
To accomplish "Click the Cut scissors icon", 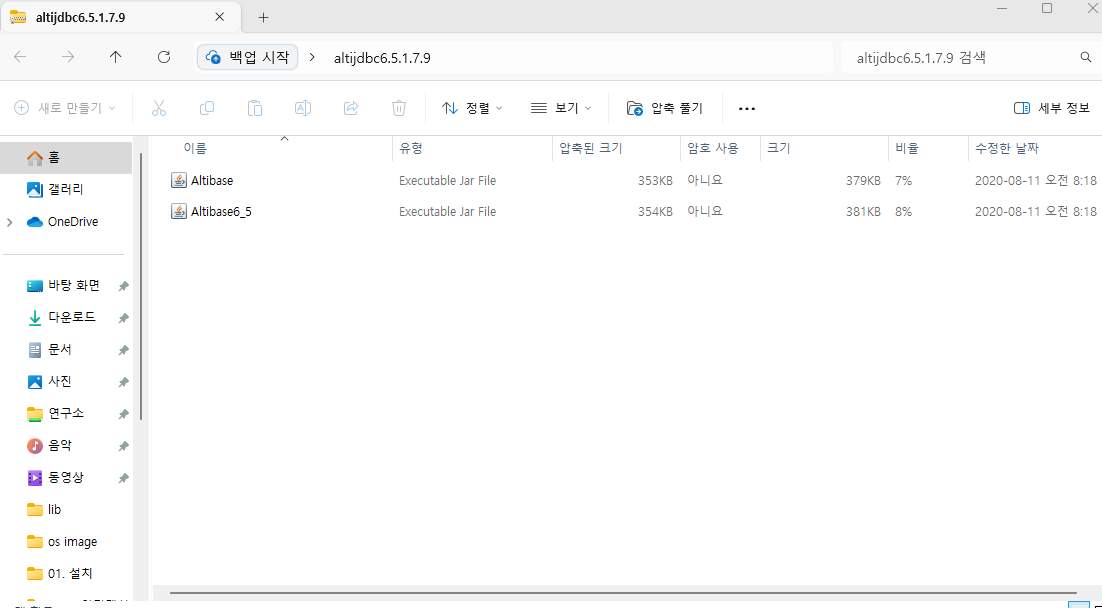I will (159, 108).
